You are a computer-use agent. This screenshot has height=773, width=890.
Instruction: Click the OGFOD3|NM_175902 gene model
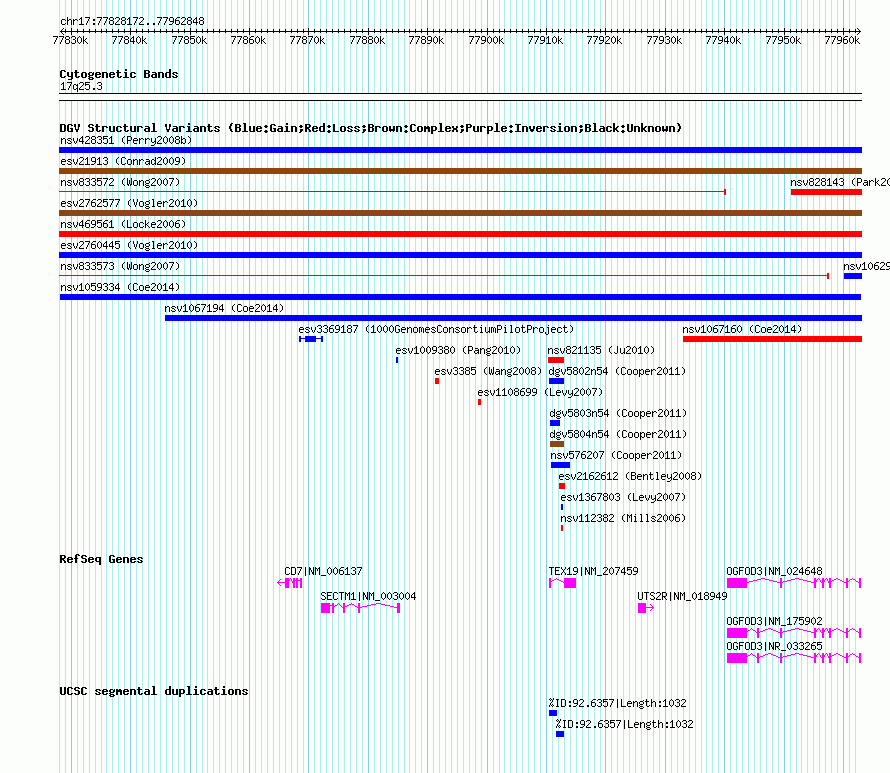pyautogui.click(x=794, y=633)
